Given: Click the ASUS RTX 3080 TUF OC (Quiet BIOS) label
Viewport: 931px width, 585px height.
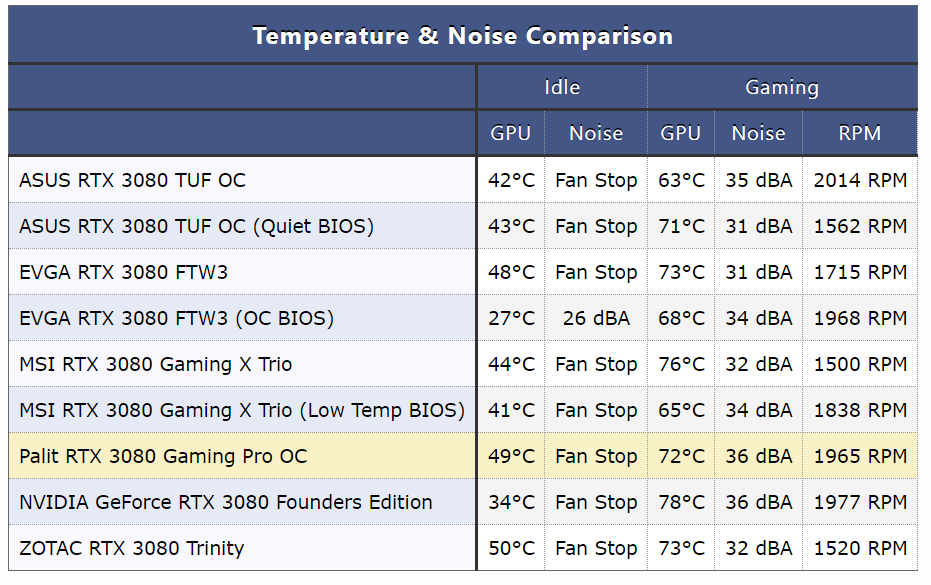Looking at the screenshot, I should 196,226.
